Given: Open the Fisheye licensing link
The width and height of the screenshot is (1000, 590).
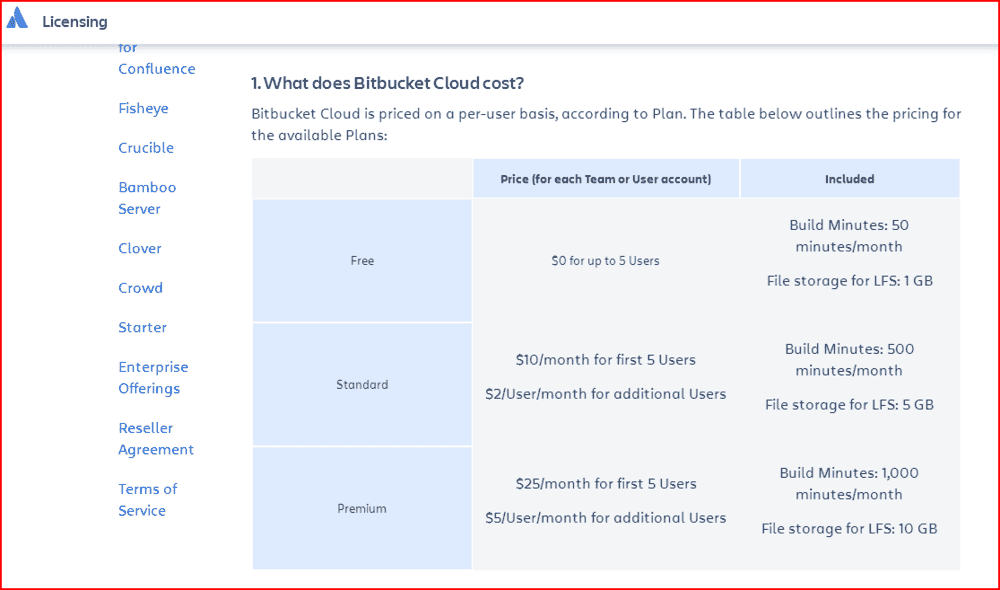Looking at the screenshot, I should (143, 108).
